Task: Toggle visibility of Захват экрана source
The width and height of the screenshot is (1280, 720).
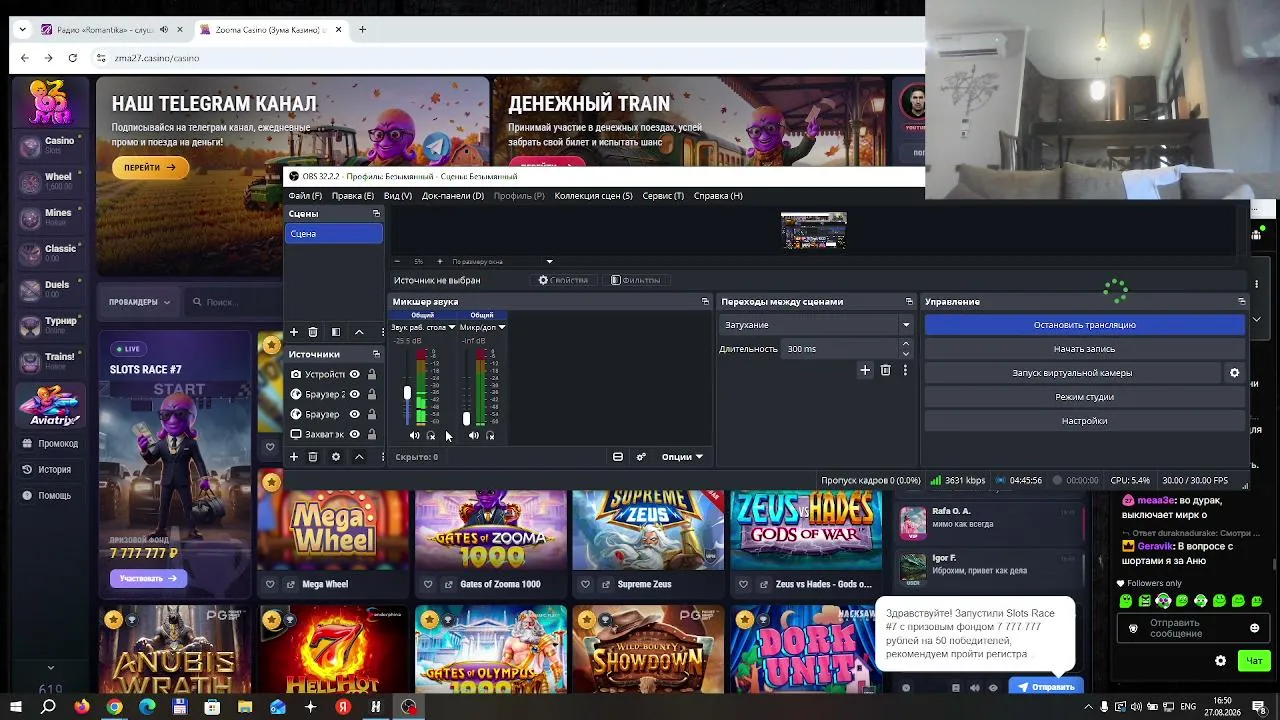Action: tap(354, 435)
